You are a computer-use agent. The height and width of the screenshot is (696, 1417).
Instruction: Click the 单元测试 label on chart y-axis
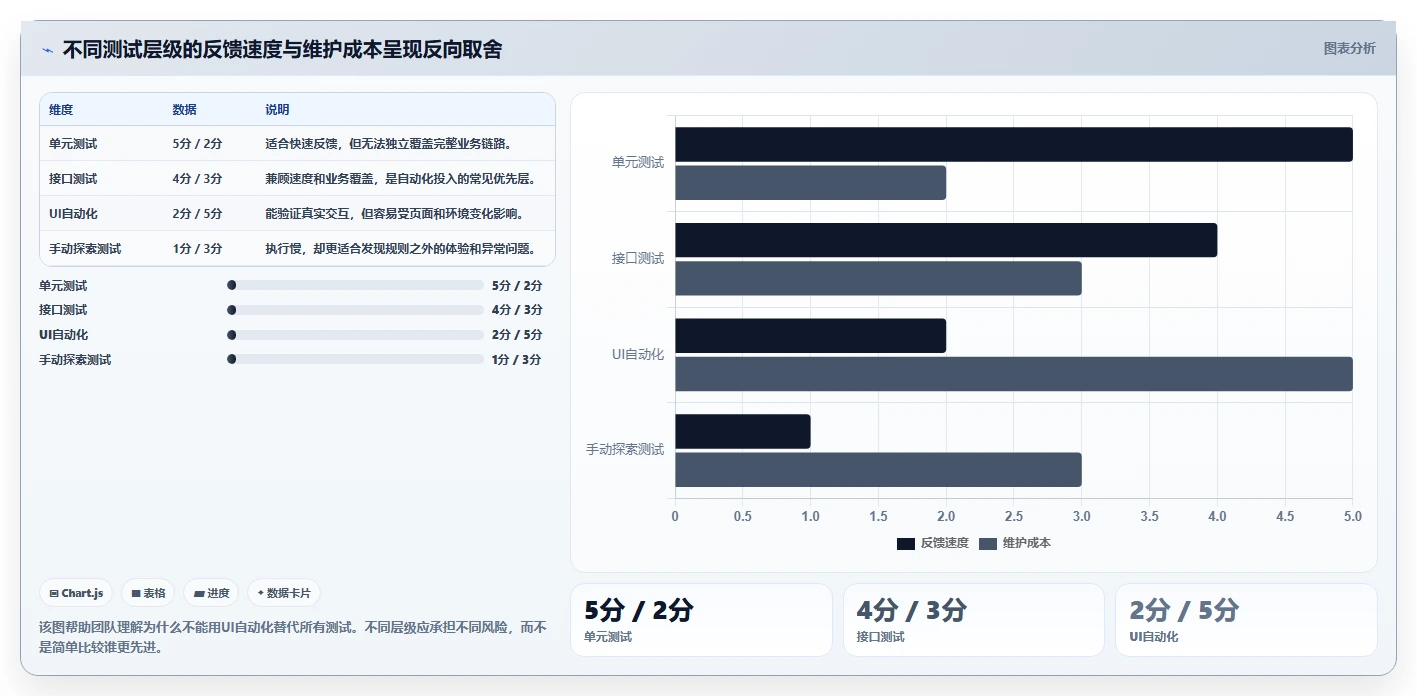click(638, 162)
